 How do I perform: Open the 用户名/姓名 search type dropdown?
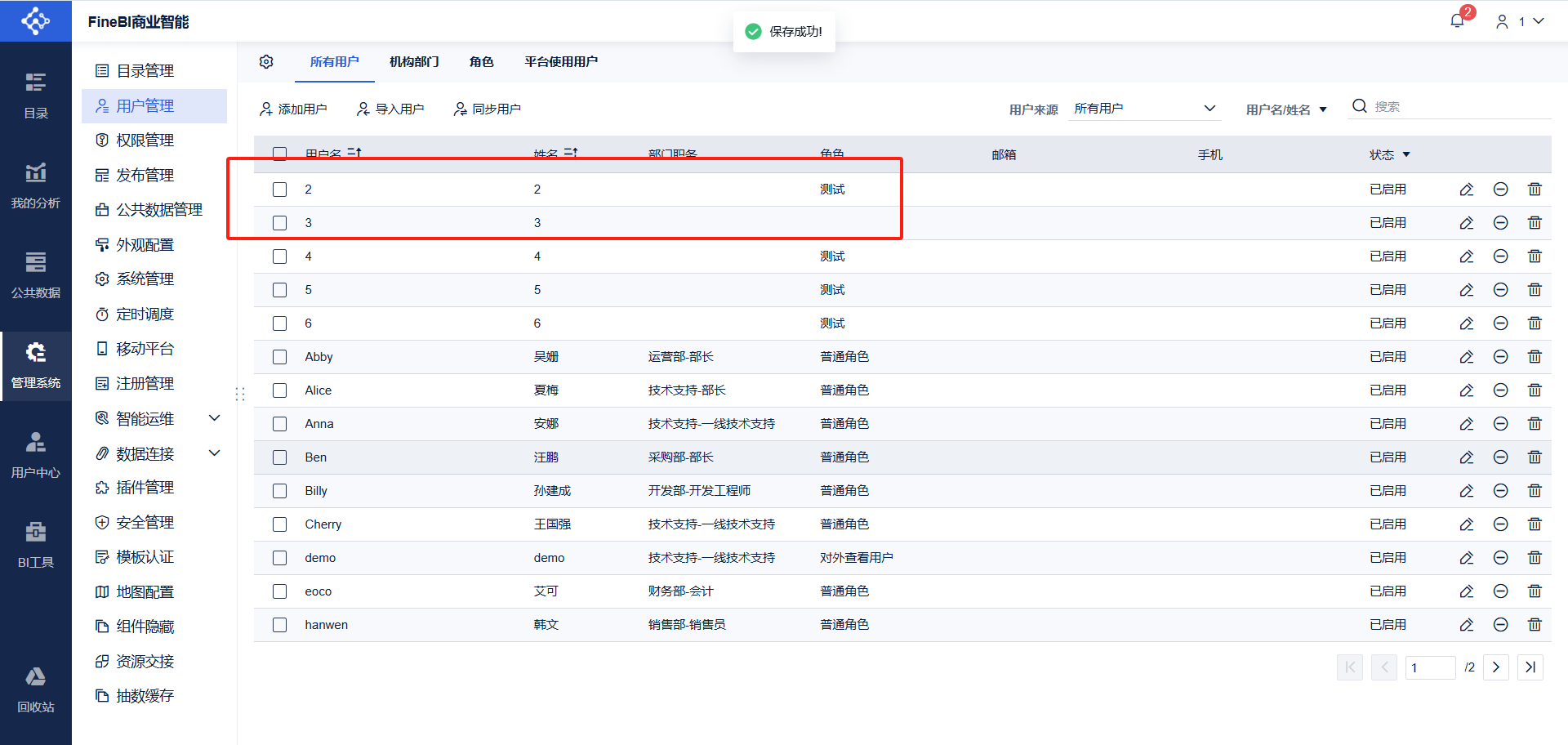tap(1286, 109)
